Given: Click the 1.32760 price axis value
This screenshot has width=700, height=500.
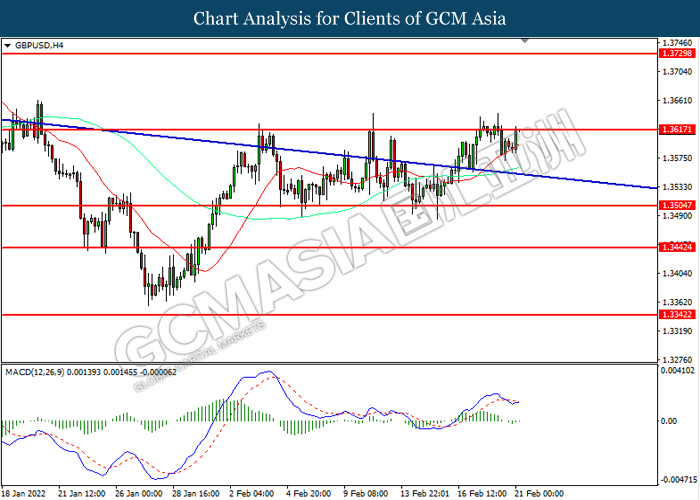Looking at the screenshot, I should [x=677, y=359].
